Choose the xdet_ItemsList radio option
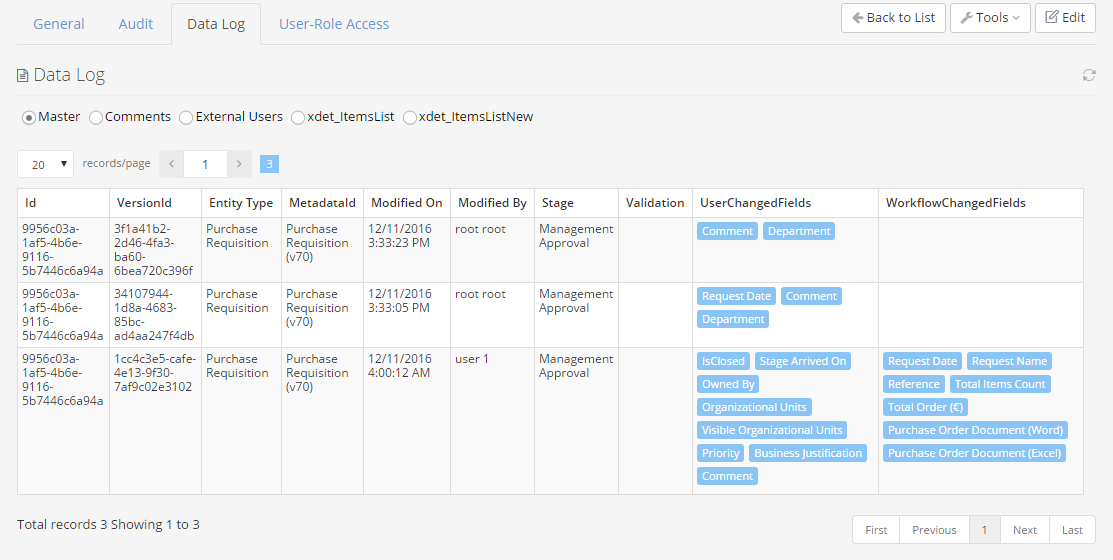This screenshot has height=560, width=1113. 298,117
